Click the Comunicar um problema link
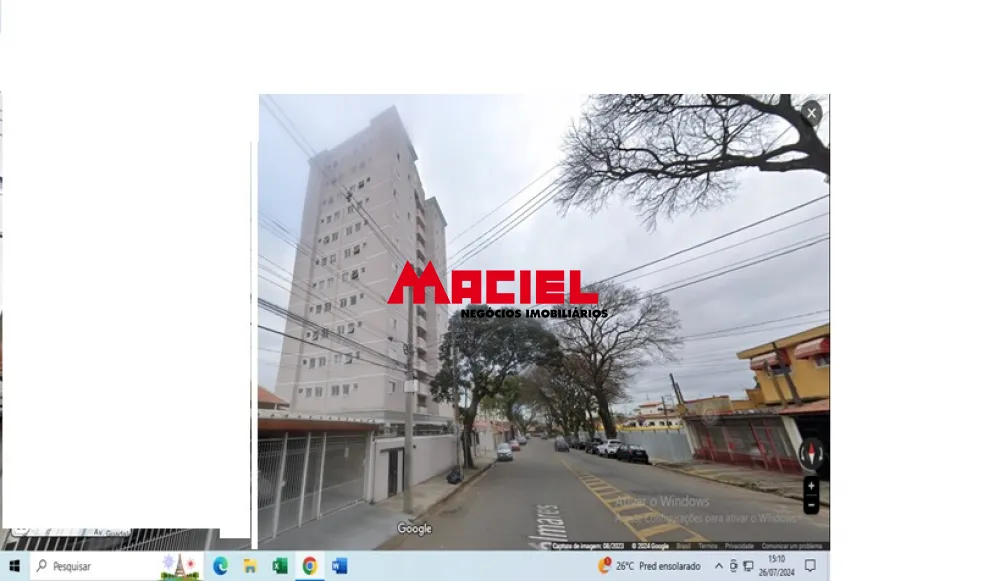 [x=790, y=547]
